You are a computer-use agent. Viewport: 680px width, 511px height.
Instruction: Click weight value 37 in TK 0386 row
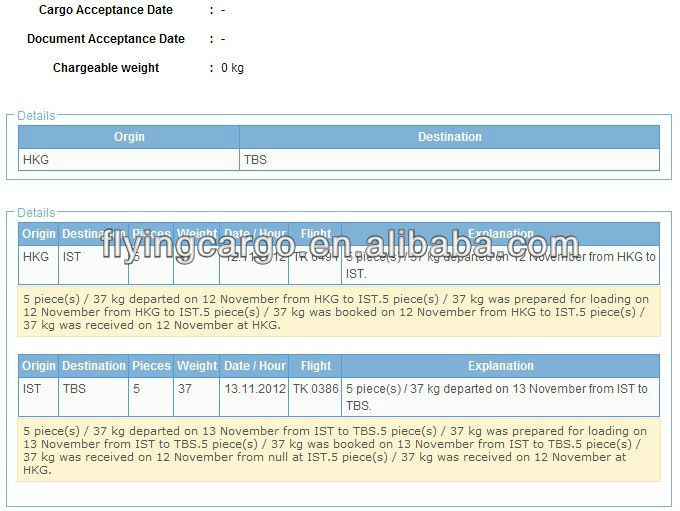point(196,397)
